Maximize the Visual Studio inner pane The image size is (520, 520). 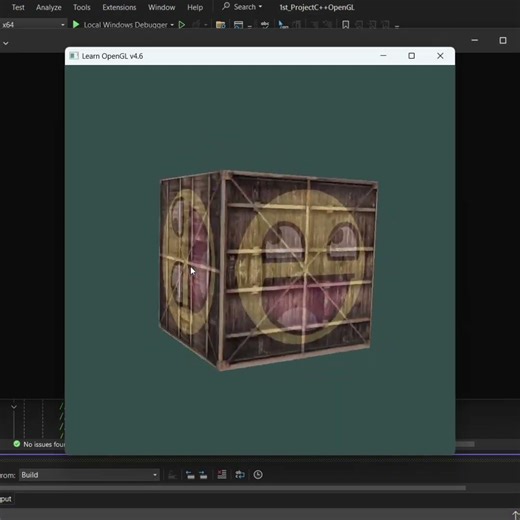pyautogui.click(x=503, y=40)
